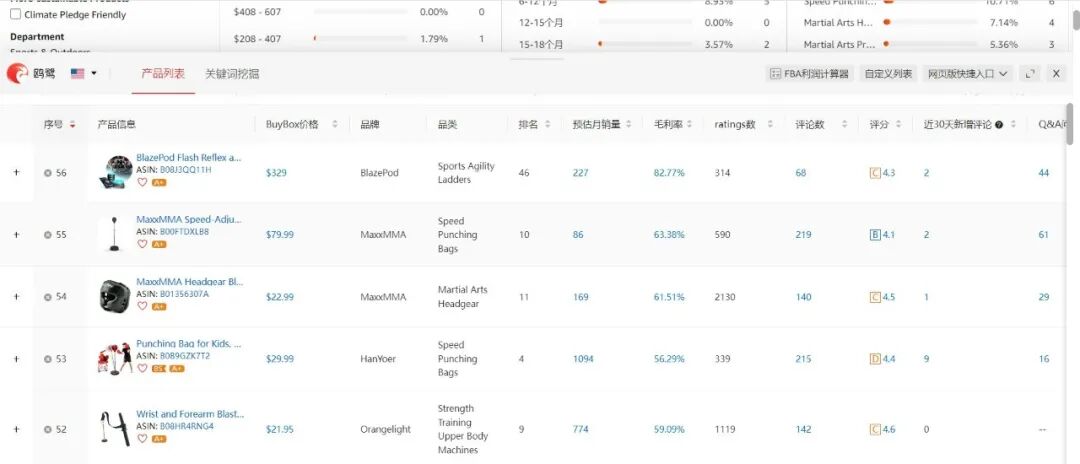The width and height of the screenshot is (1080, 464).
Task: Click the expand panel icon
Action: (1030, 74)
